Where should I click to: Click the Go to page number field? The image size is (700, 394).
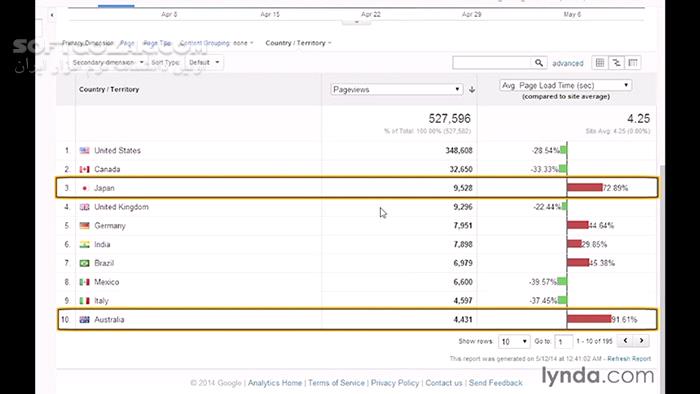[563, 341]
